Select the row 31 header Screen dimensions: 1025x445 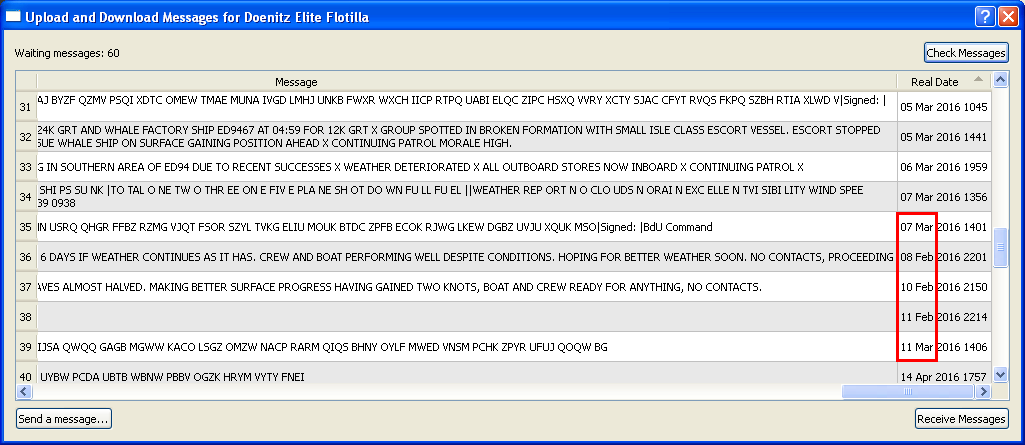pos(25,106)
